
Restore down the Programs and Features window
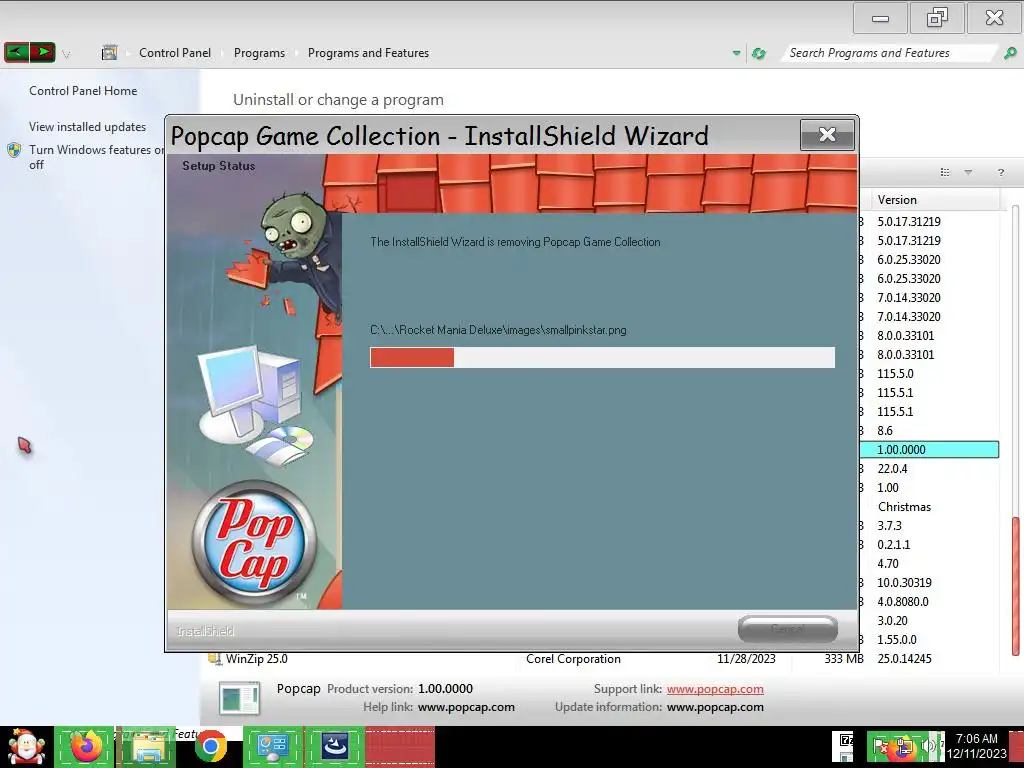937,18
